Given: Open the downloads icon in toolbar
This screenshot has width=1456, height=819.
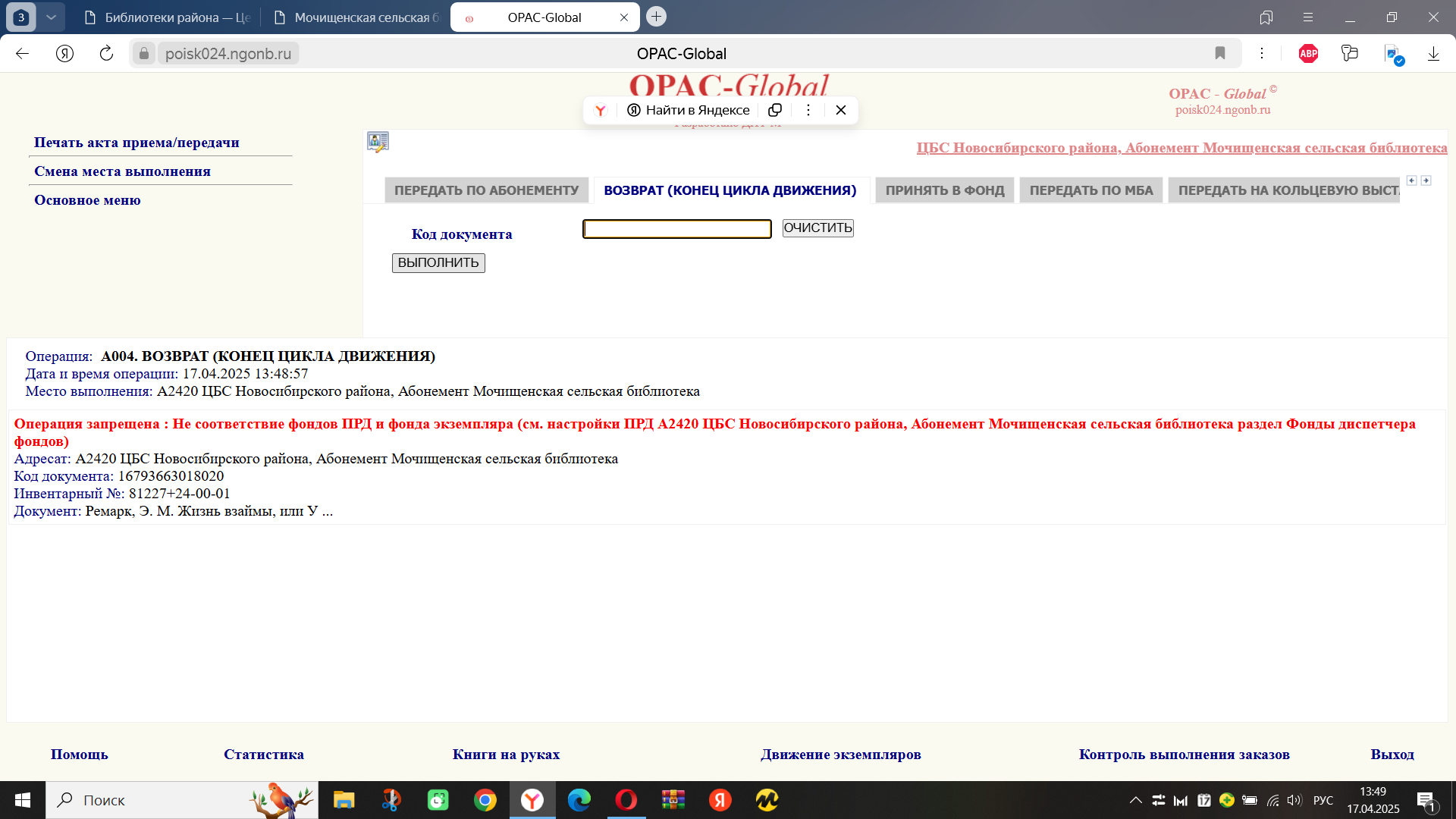Looking at the screenshot, I should pos(1433,53).
